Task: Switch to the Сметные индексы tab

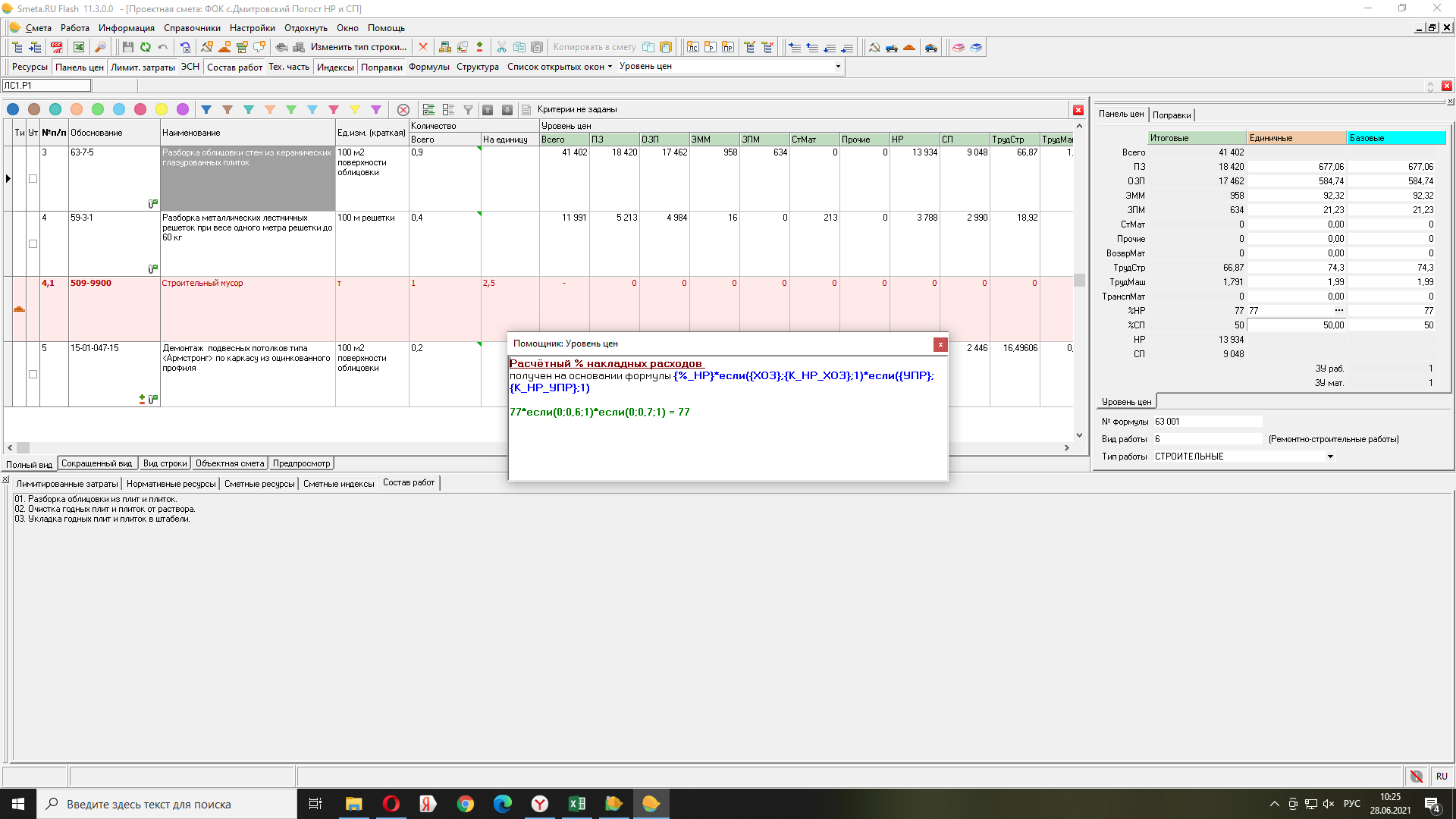Action: pyautogui.click(x=338, y=484)
